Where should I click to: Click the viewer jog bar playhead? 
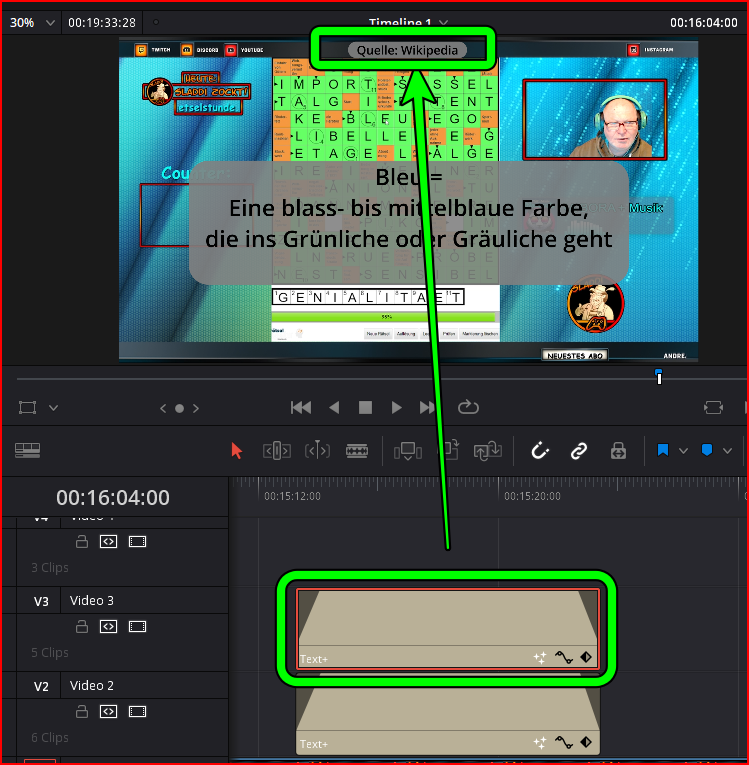pos(658,376)
